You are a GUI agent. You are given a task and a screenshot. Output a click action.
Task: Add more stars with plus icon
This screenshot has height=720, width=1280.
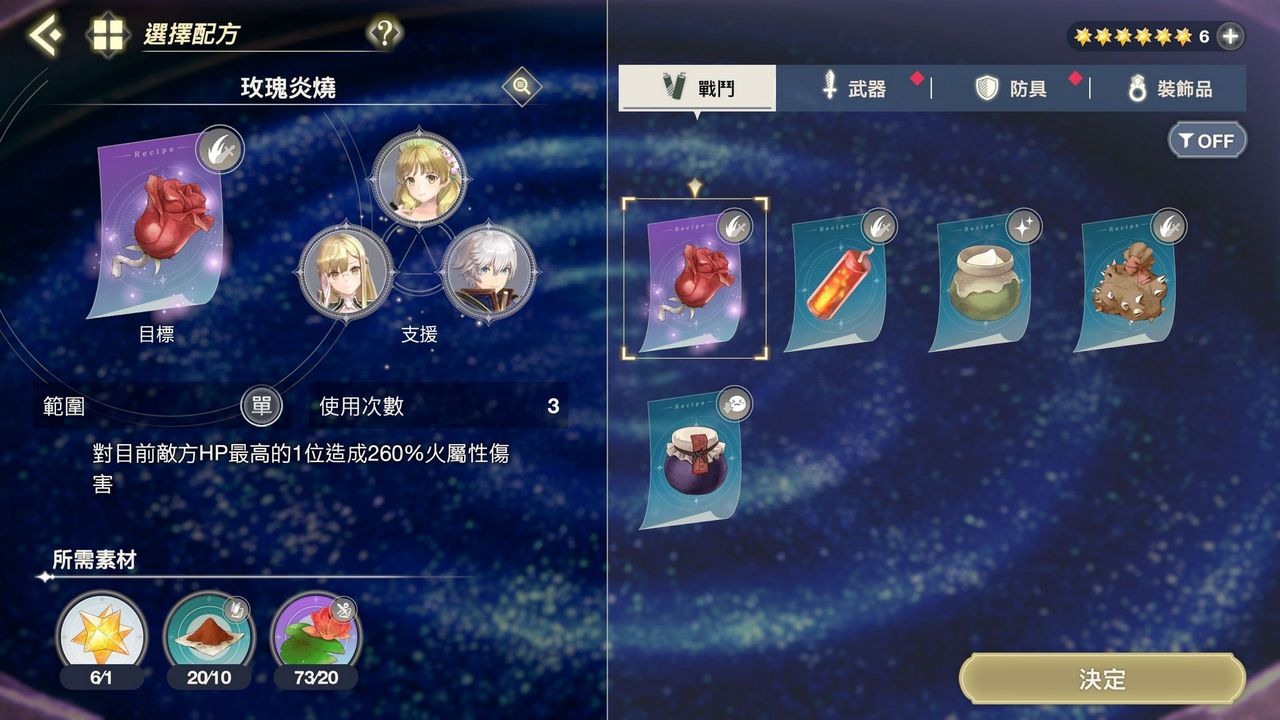1230,37
